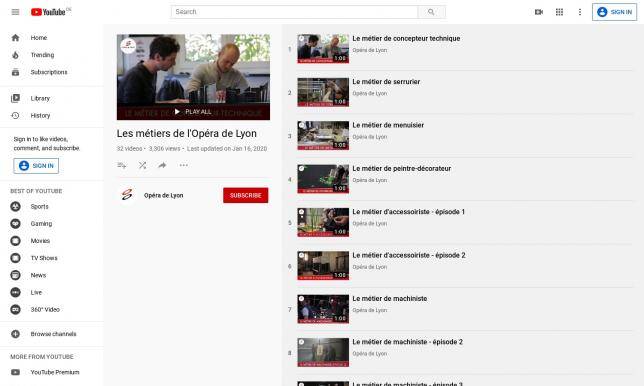Go to Trending in the sidebar
This screenshot has height=386, width=644.
coord(42,55)
